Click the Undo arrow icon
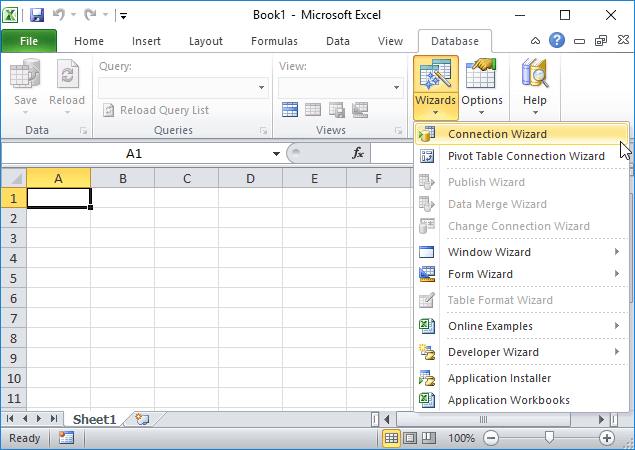 [59, 15]
